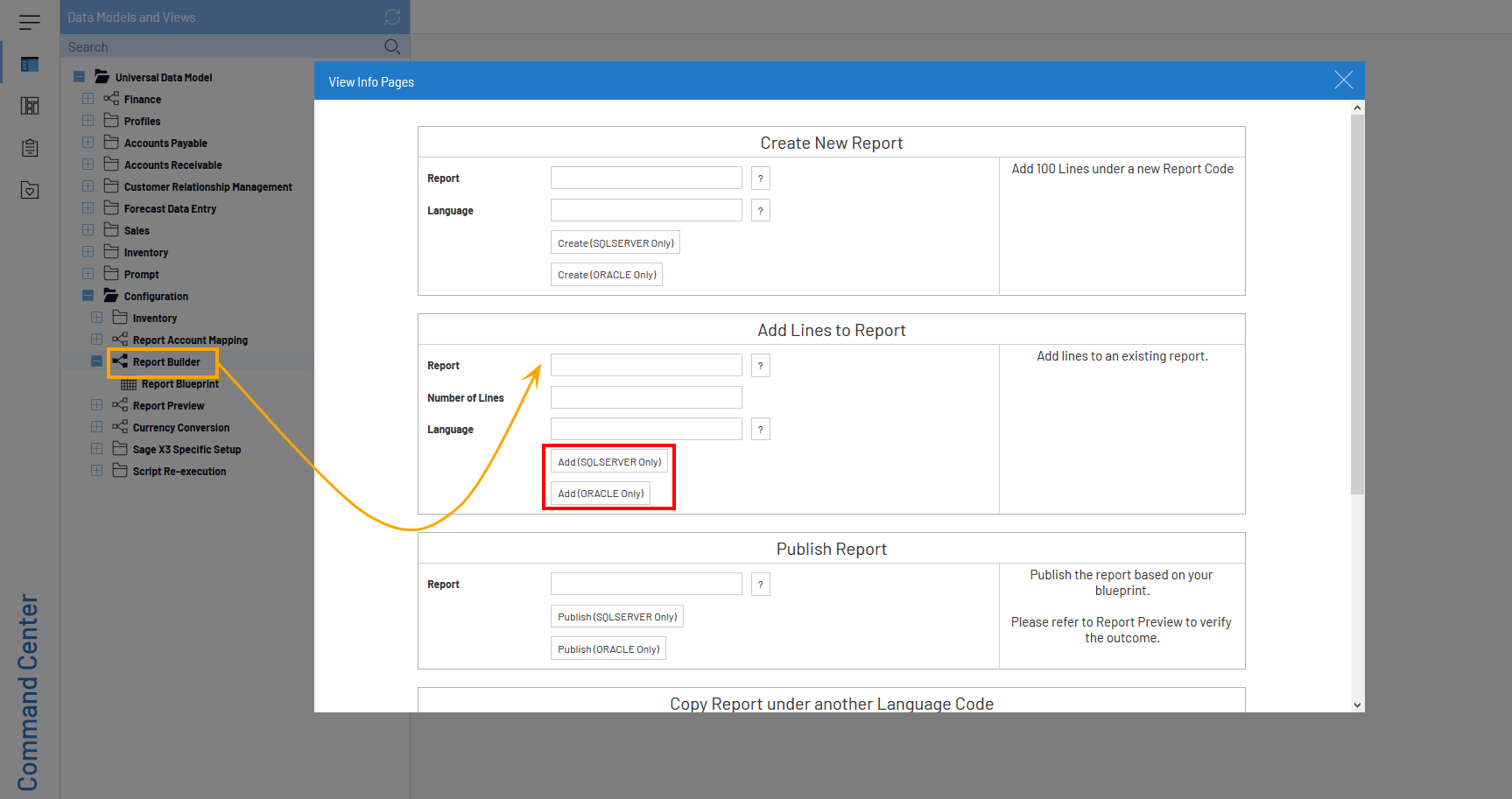Image resolution: width=1512 pixels, height=799 pixels.
Task: Click Number of Lines input field
Action: (646, 397)
